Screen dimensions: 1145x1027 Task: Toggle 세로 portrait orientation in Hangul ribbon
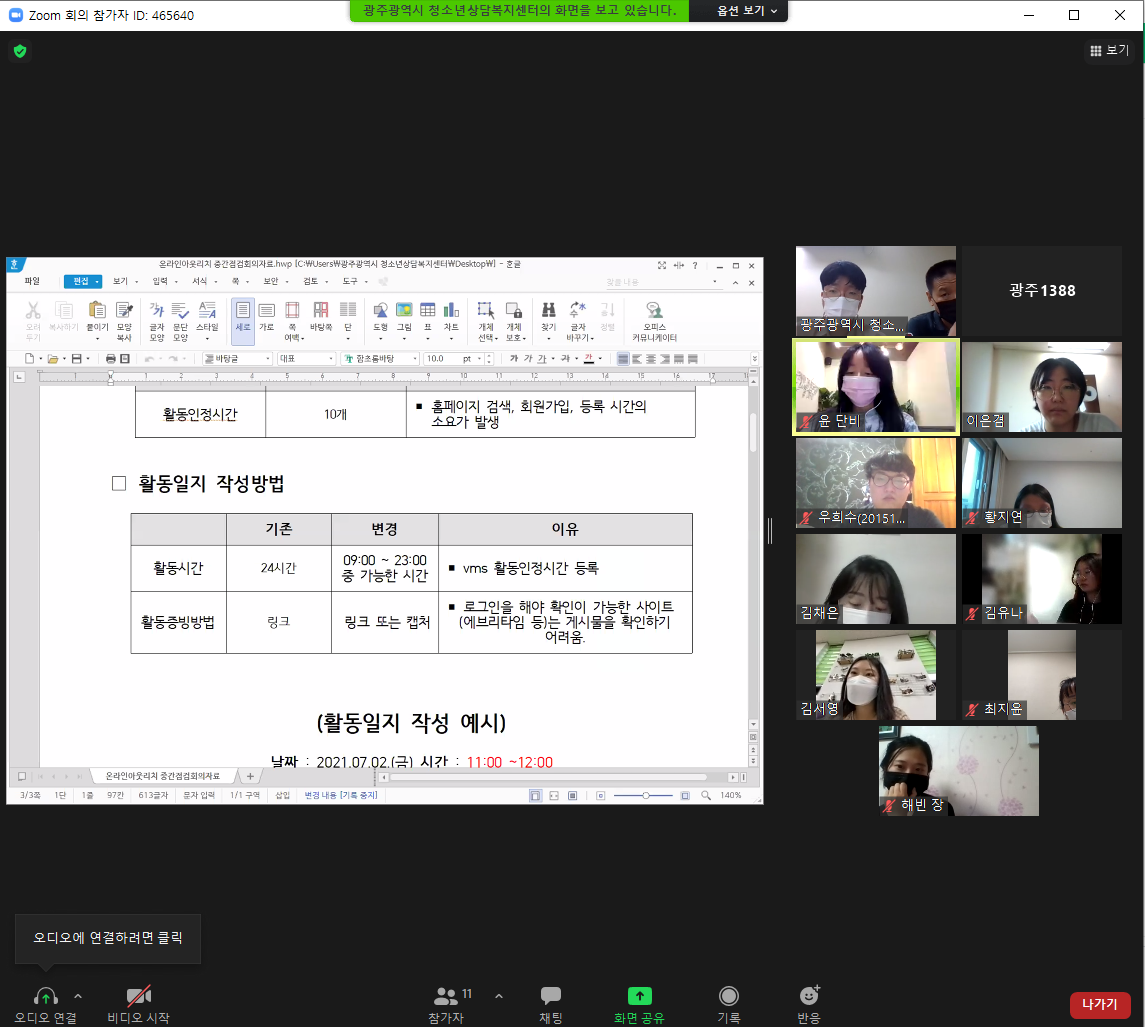coord(242,316)
